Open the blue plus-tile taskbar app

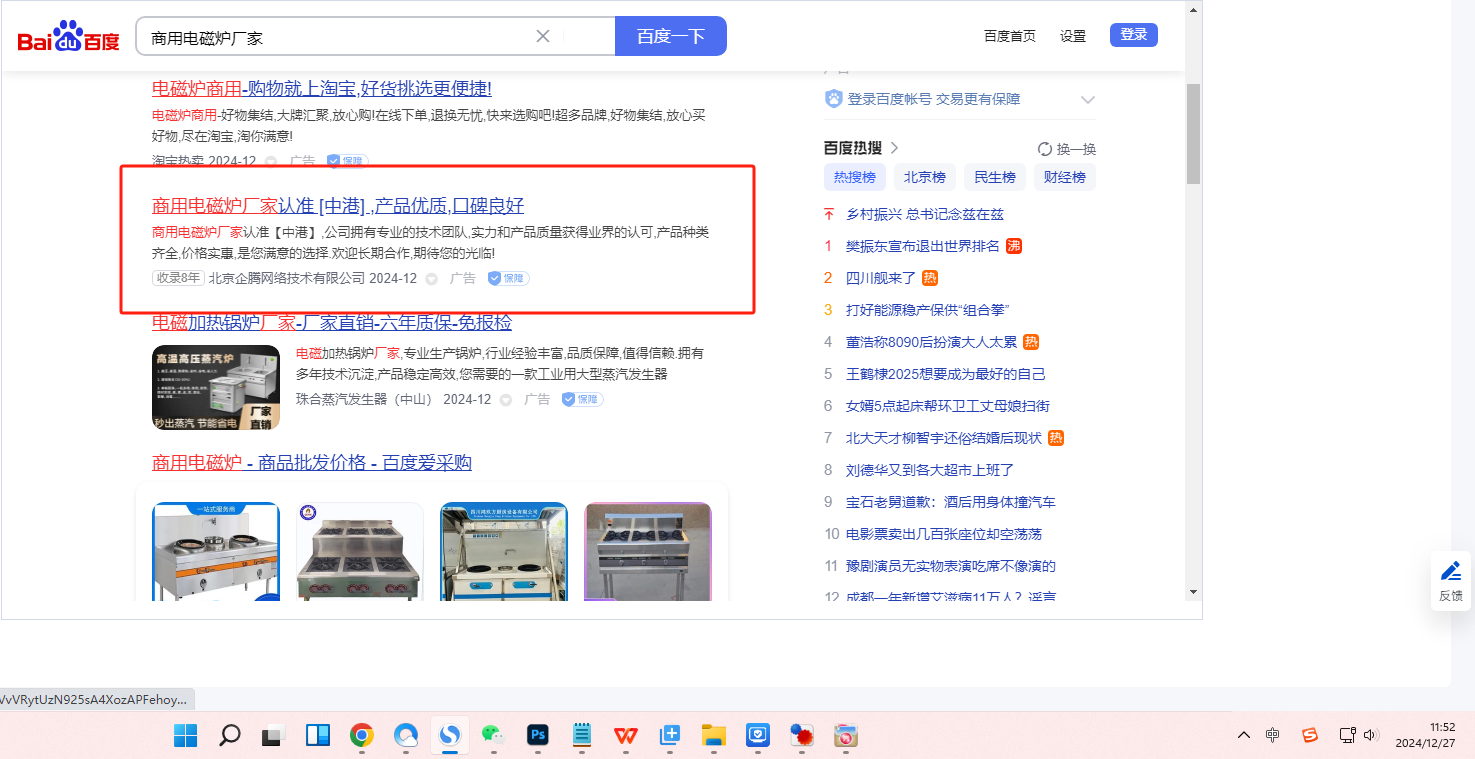pos(670,736)
